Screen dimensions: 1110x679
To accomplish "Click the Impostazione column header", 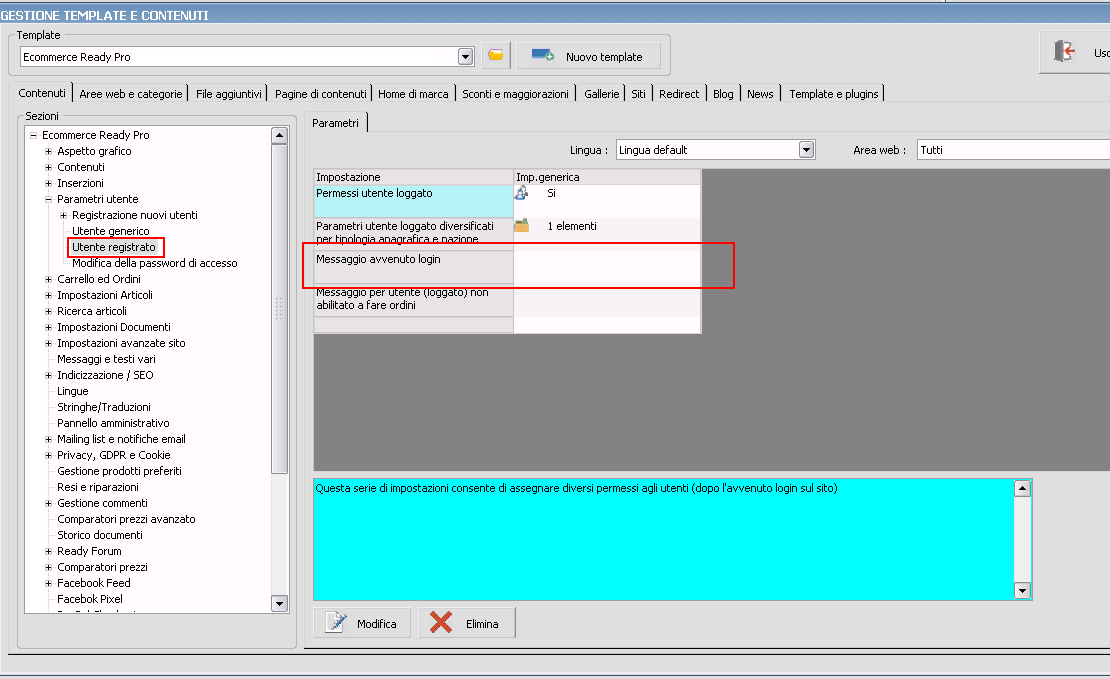I will 413,177.
